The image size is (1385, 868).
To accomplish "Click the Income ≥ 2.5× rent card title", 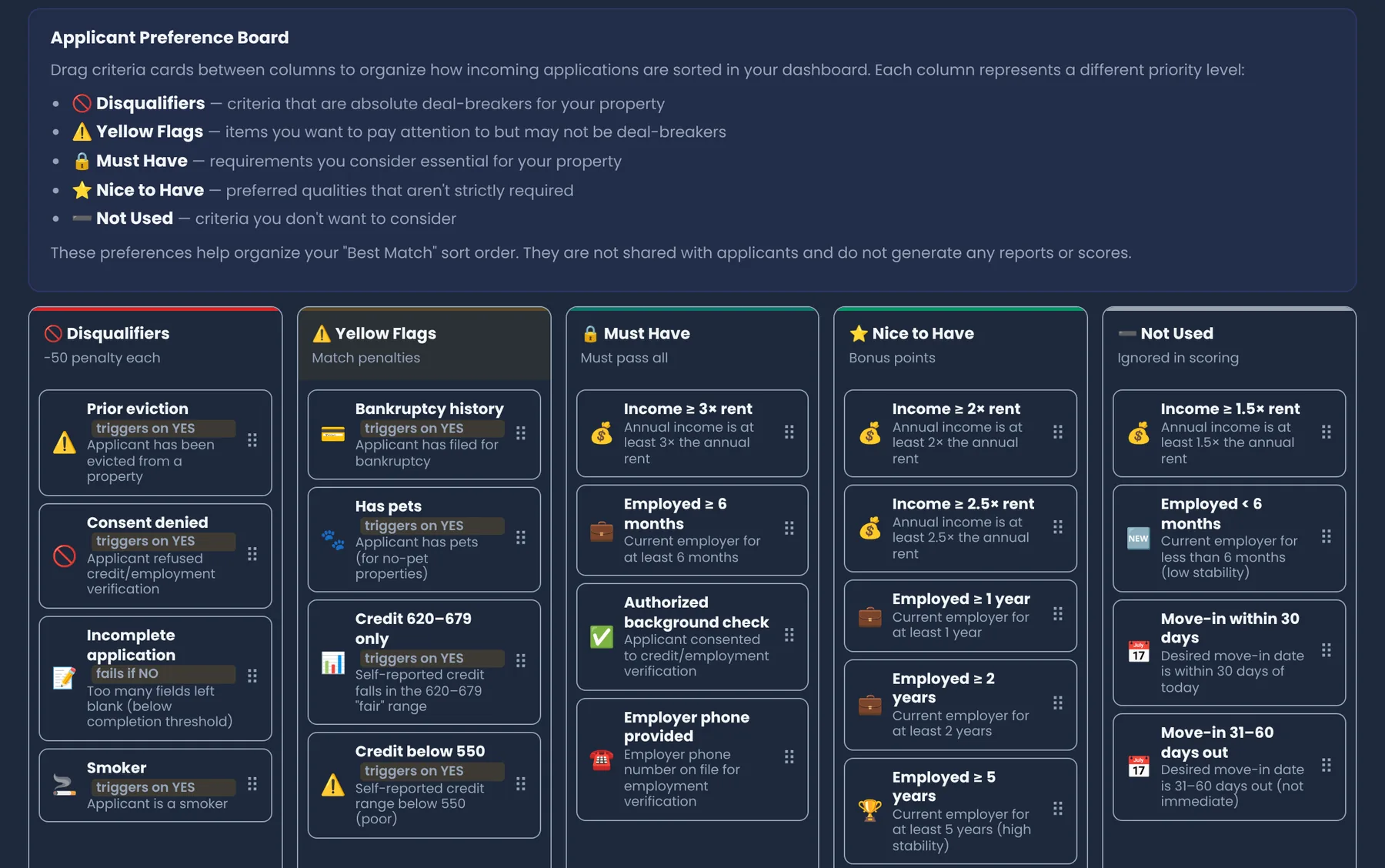I will 963,503.
